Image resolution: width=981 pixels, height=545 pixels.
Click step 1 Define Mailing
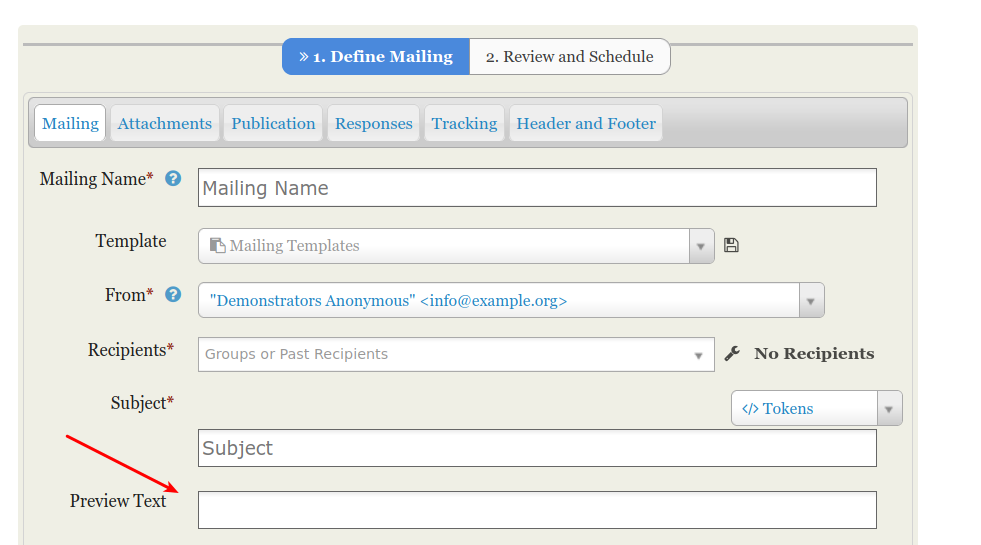376,57
